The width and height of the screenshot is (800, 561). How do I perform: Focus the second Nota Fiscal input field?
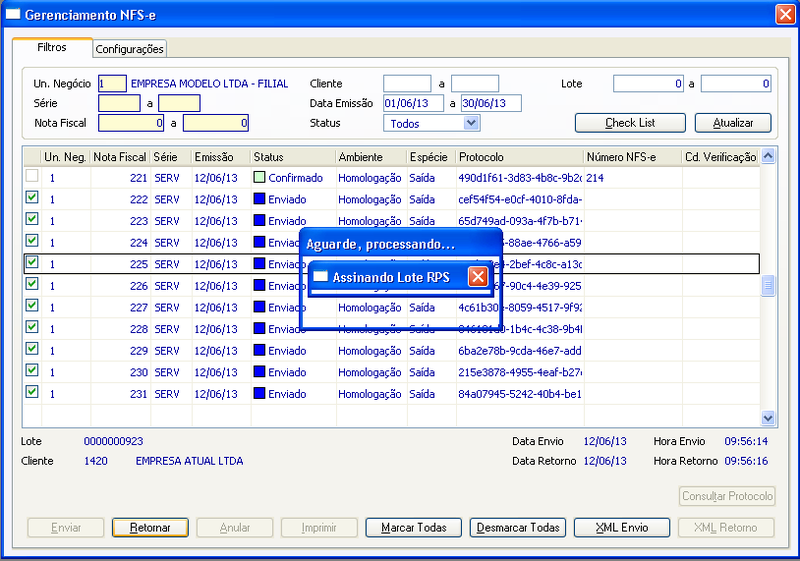[x=216, y=123]
